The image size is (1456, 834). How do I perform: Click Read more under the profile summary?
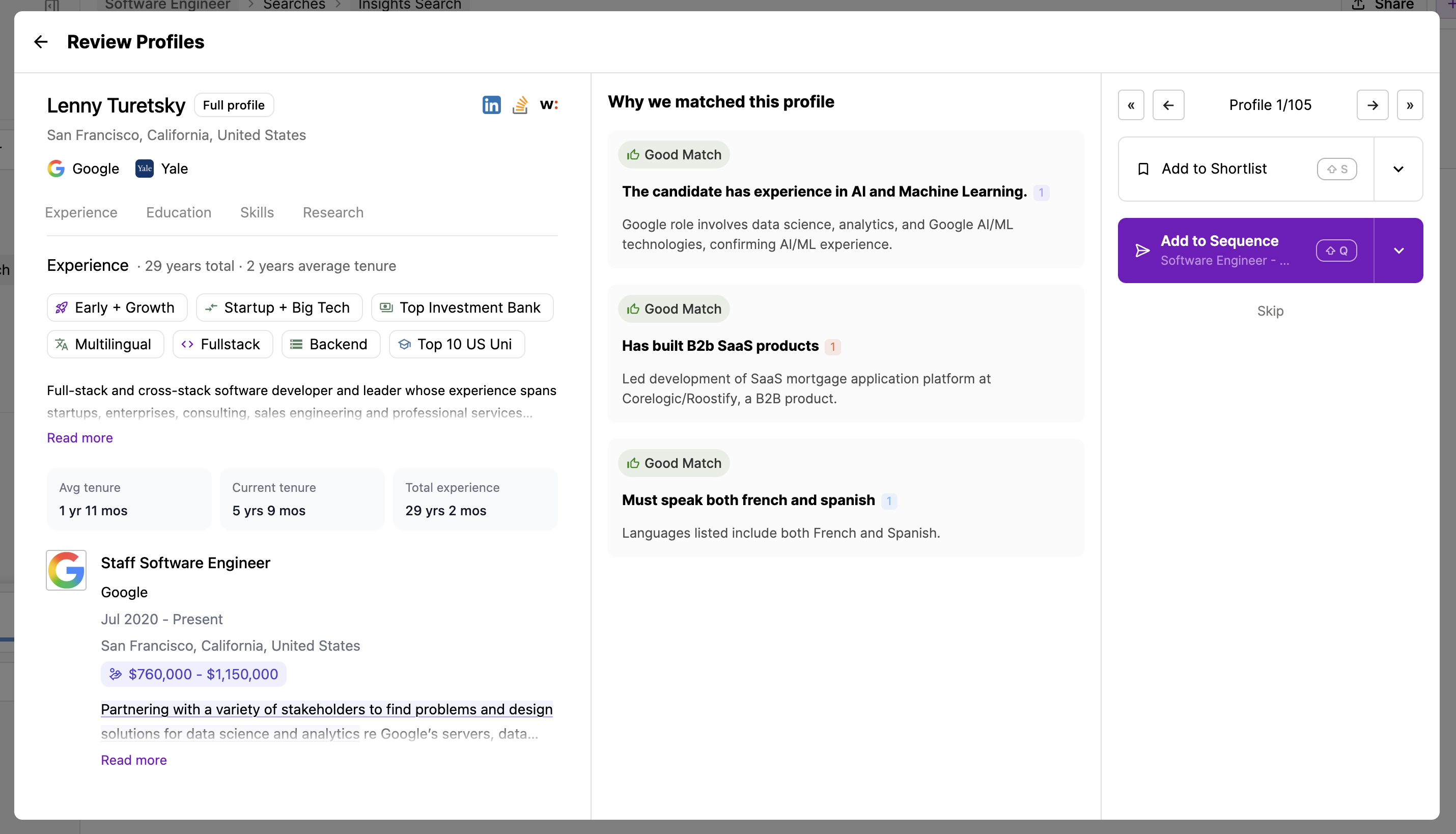click(x=79, y=438)
